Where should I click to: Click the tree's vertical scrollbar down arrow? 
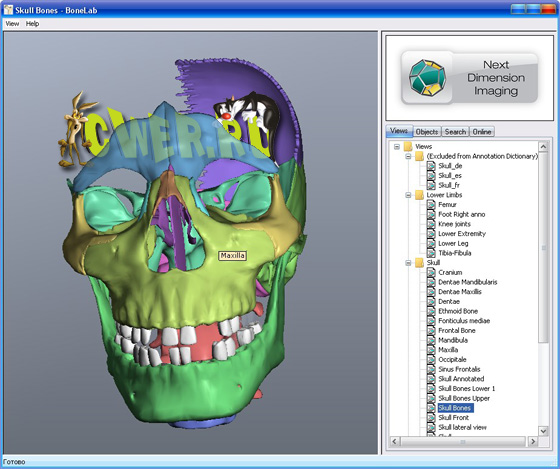543,431
